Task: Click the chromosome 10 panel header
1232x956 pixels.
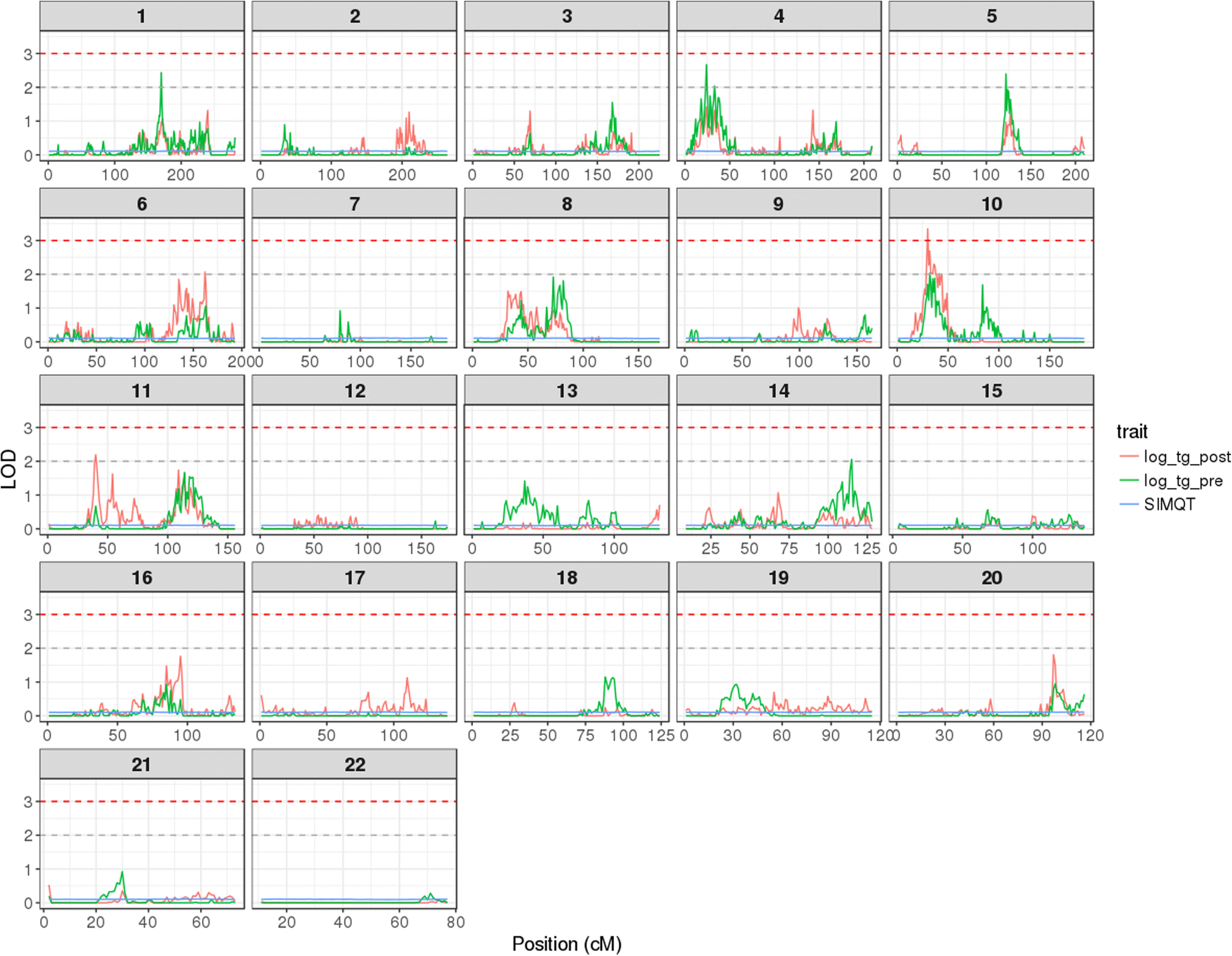Action: [x=991, y=203]
